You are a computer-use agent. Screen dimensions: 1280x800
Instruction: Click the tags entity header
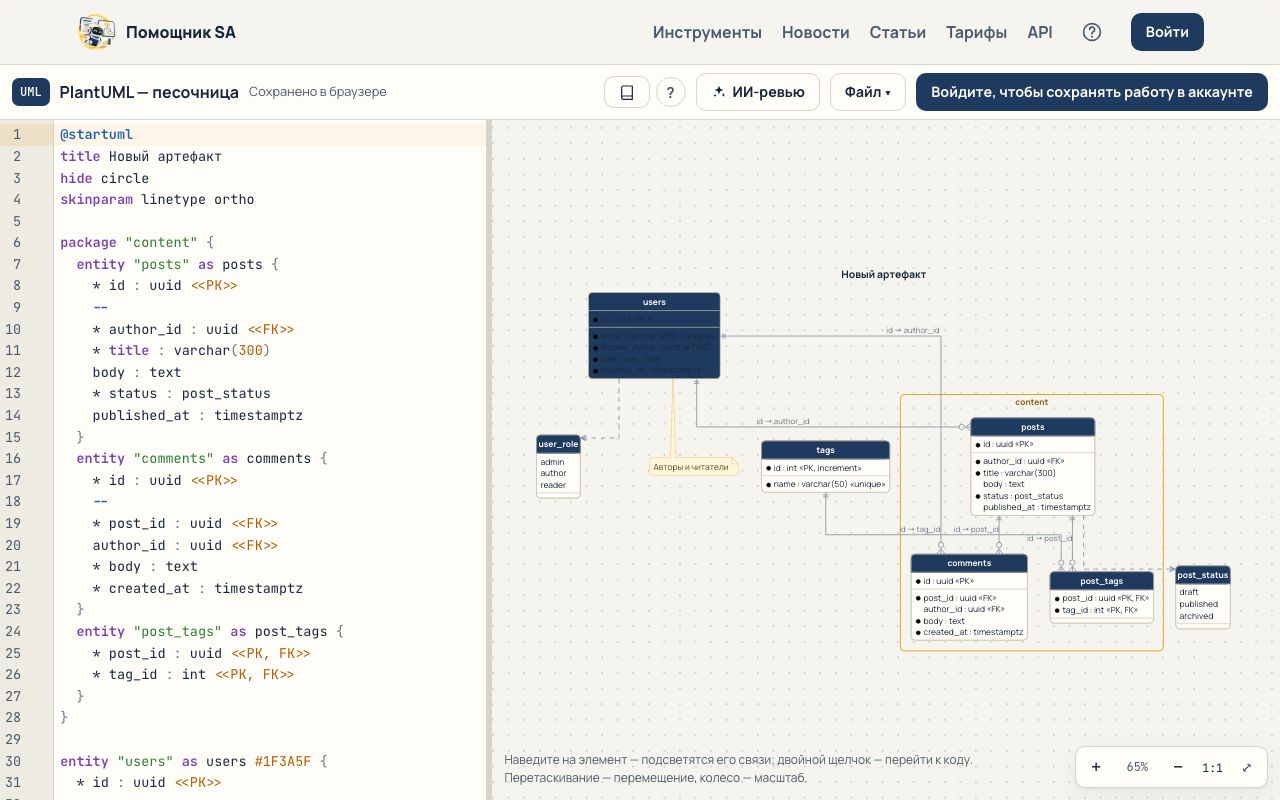click(x=825, y=450)
